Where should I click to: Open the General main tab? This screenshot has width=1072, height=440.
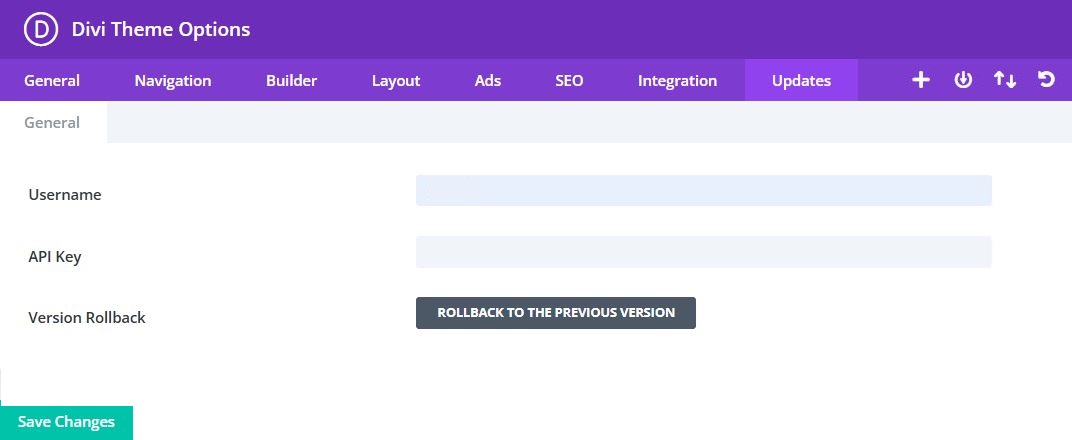pos(52,81)
